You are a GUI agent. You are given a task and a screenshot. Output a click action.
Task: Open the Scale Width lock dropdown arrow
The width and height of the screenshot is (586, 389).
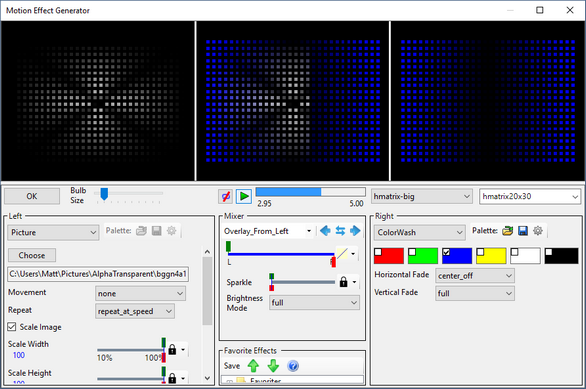pos(183,350)
